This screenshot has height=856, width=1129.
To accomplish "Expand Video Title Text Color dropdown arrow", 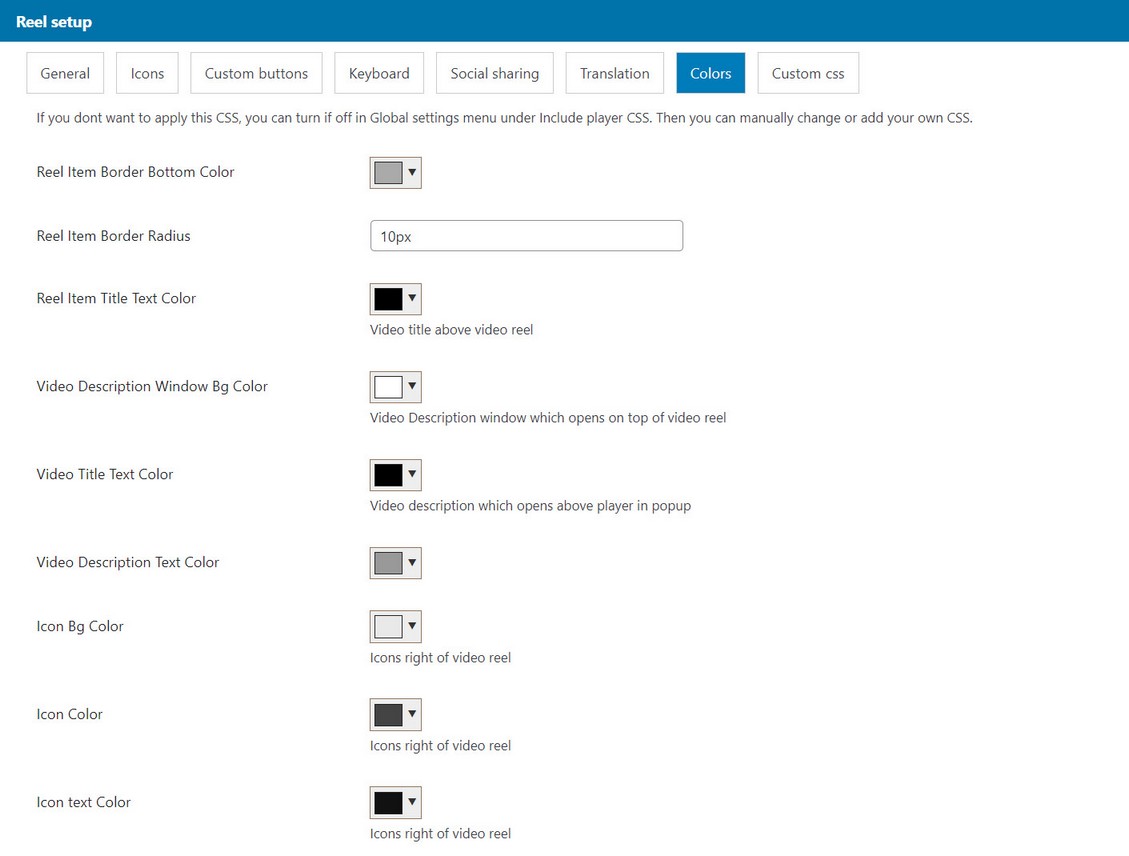I will point(412,474).
